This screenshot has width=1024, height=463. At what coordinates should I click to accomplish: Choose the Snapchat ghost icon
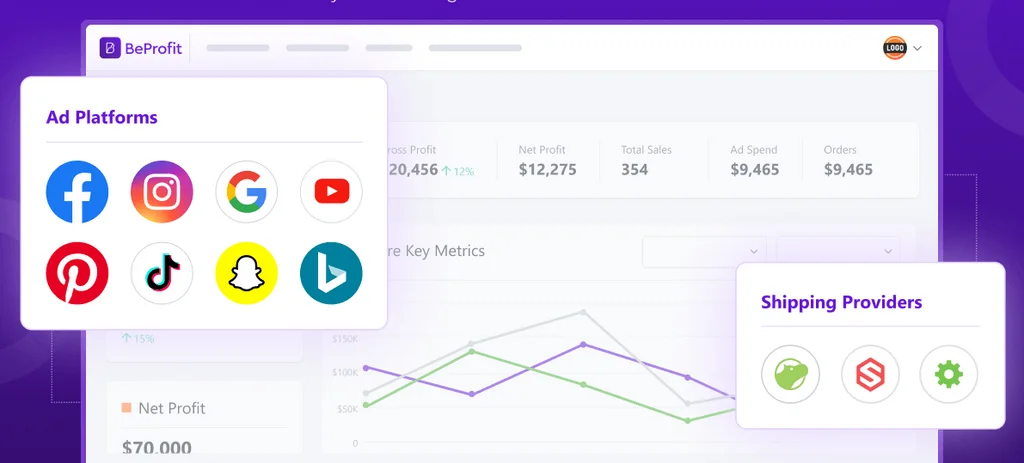coord(247,273)
